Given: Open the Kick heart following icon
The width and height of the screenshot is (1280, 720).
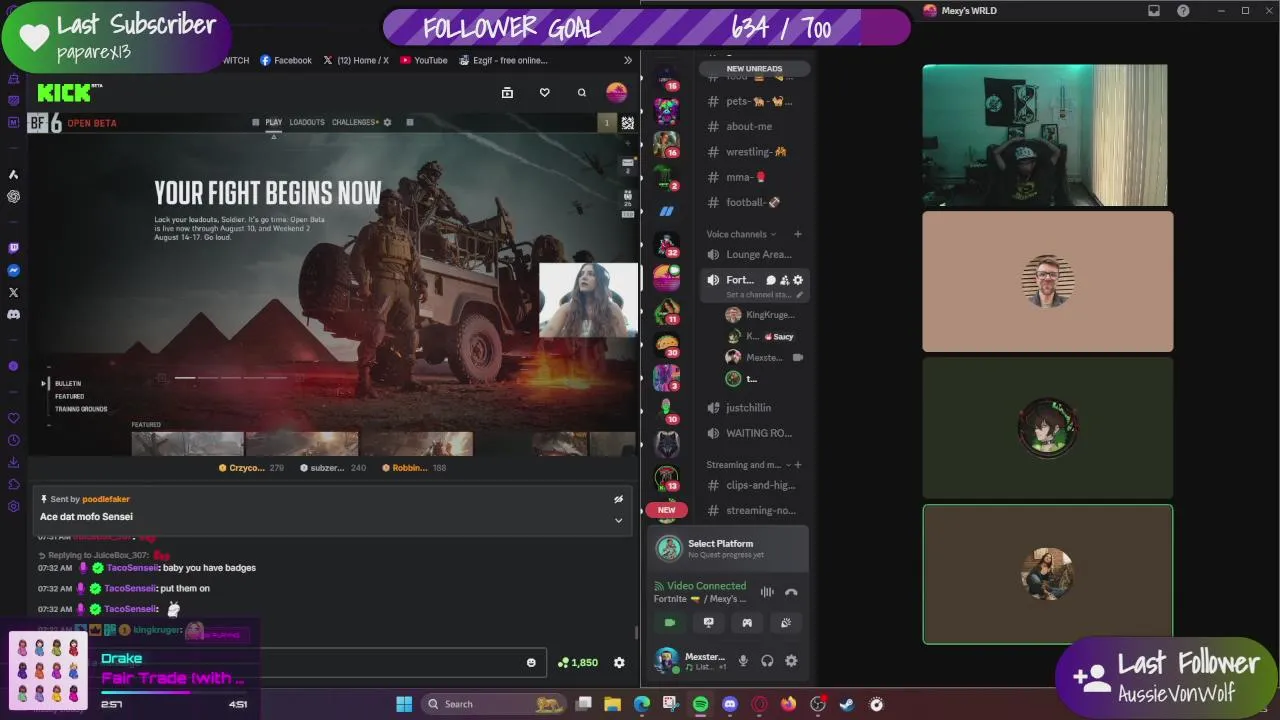Looking at the screenshot, I should pyautogui.click(x=544, y=93).
